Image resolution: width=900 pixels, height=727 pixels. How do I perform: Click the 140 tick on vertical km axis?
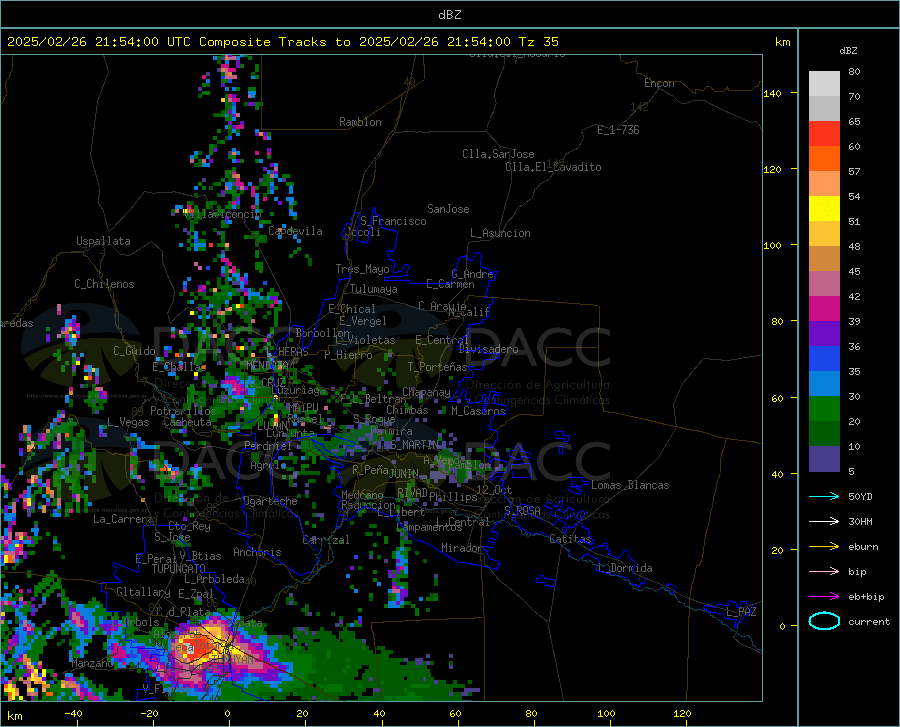[772, 93]
